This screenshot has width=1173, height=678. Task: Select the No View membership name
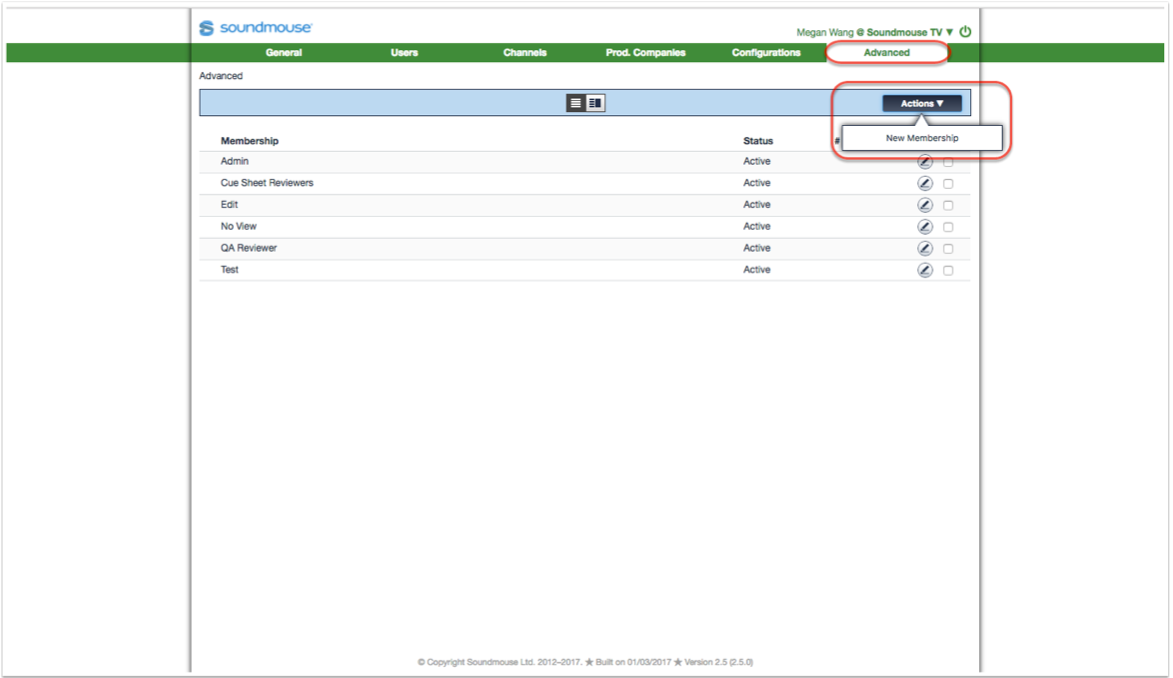[x=238, y=226]
